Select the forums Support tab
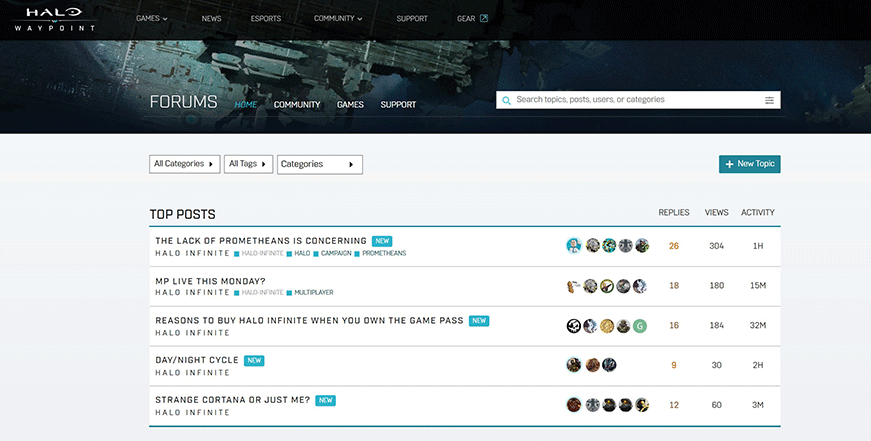 pos(398,104)
